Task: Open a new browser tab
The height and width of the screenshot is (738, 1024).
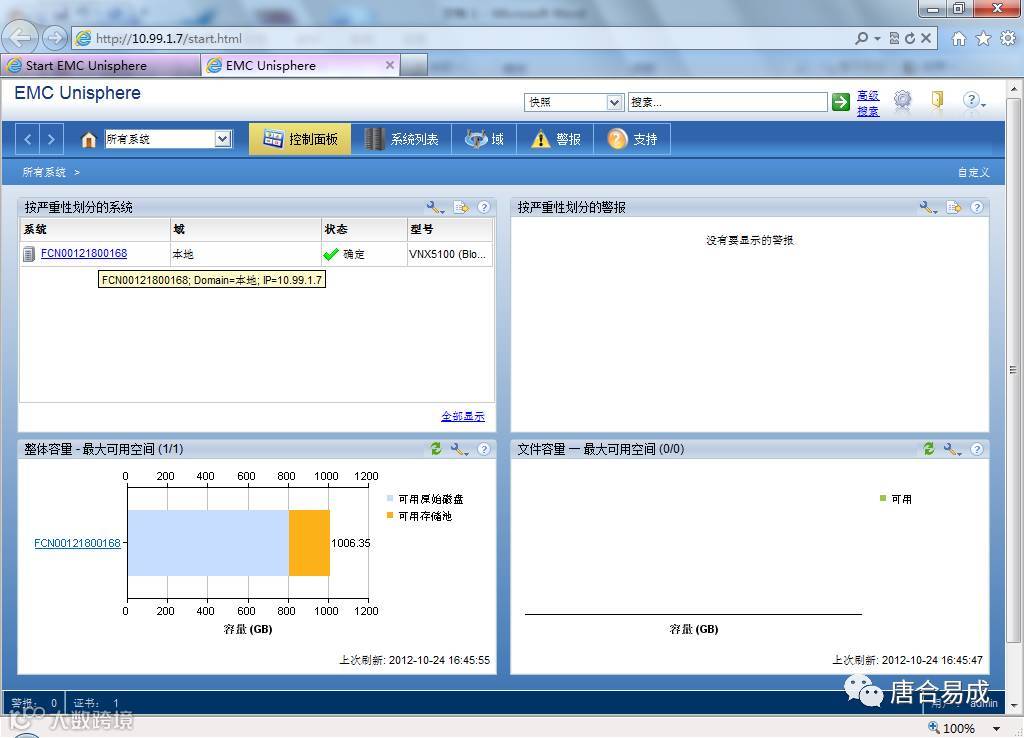Action: (413, 65)
